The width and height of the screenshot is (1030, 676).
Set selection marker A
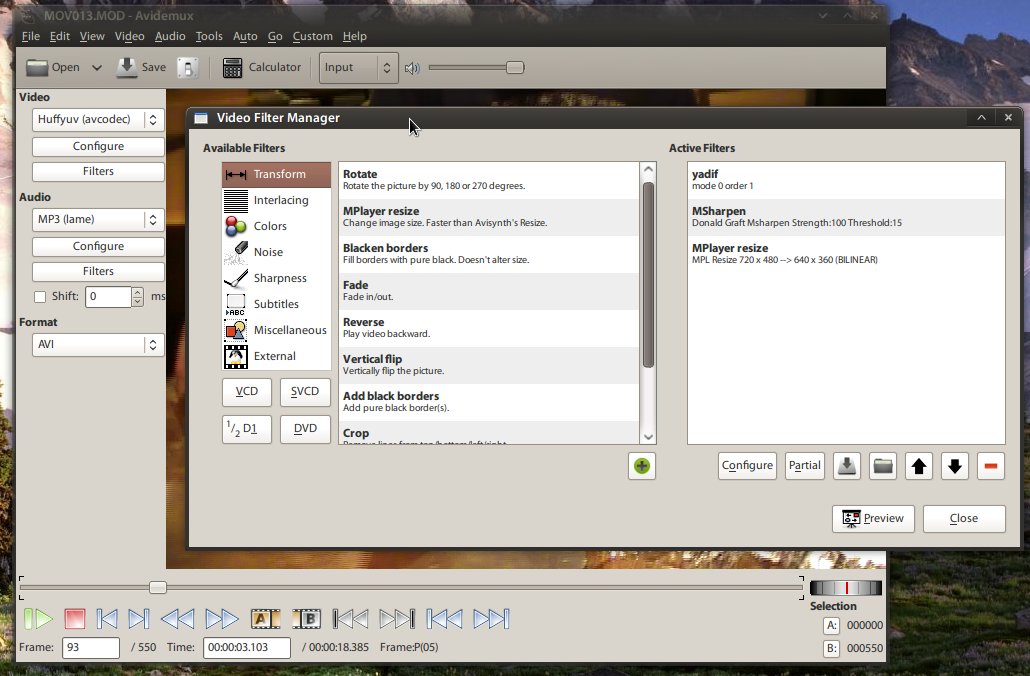[265, 619]
